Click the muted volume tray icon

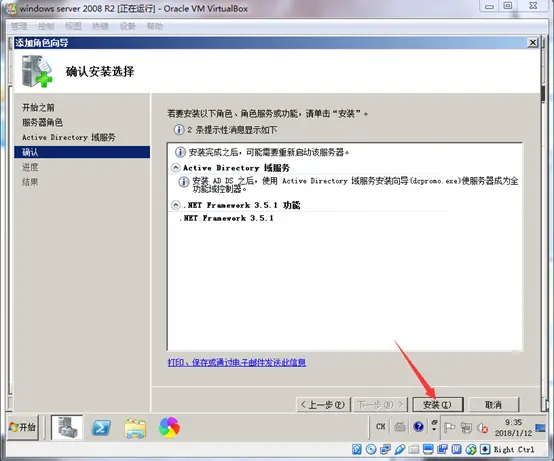[482, 428]
